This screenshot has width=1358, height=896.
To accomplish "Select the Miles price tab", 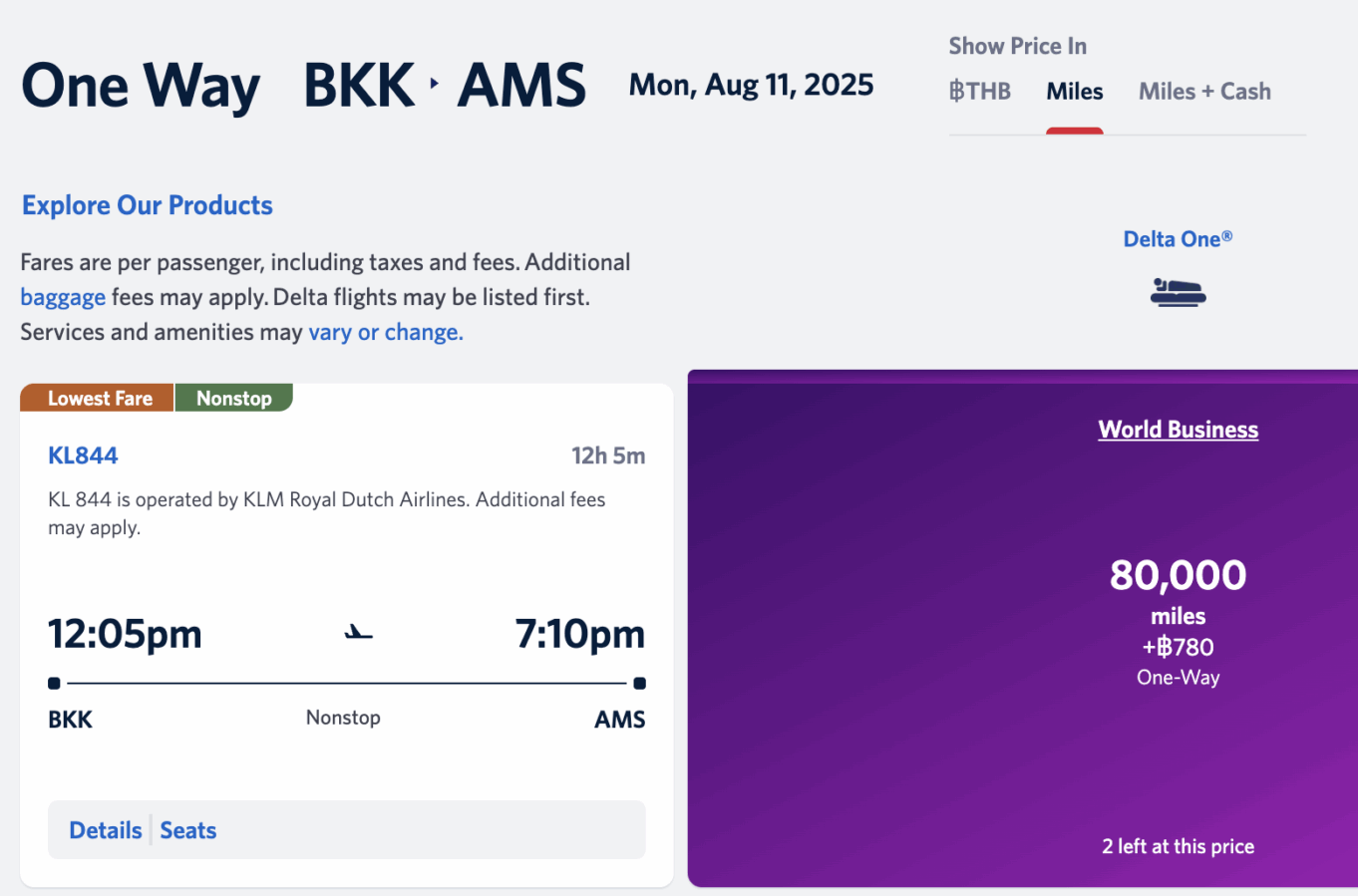I will [x=1075, y=92].
